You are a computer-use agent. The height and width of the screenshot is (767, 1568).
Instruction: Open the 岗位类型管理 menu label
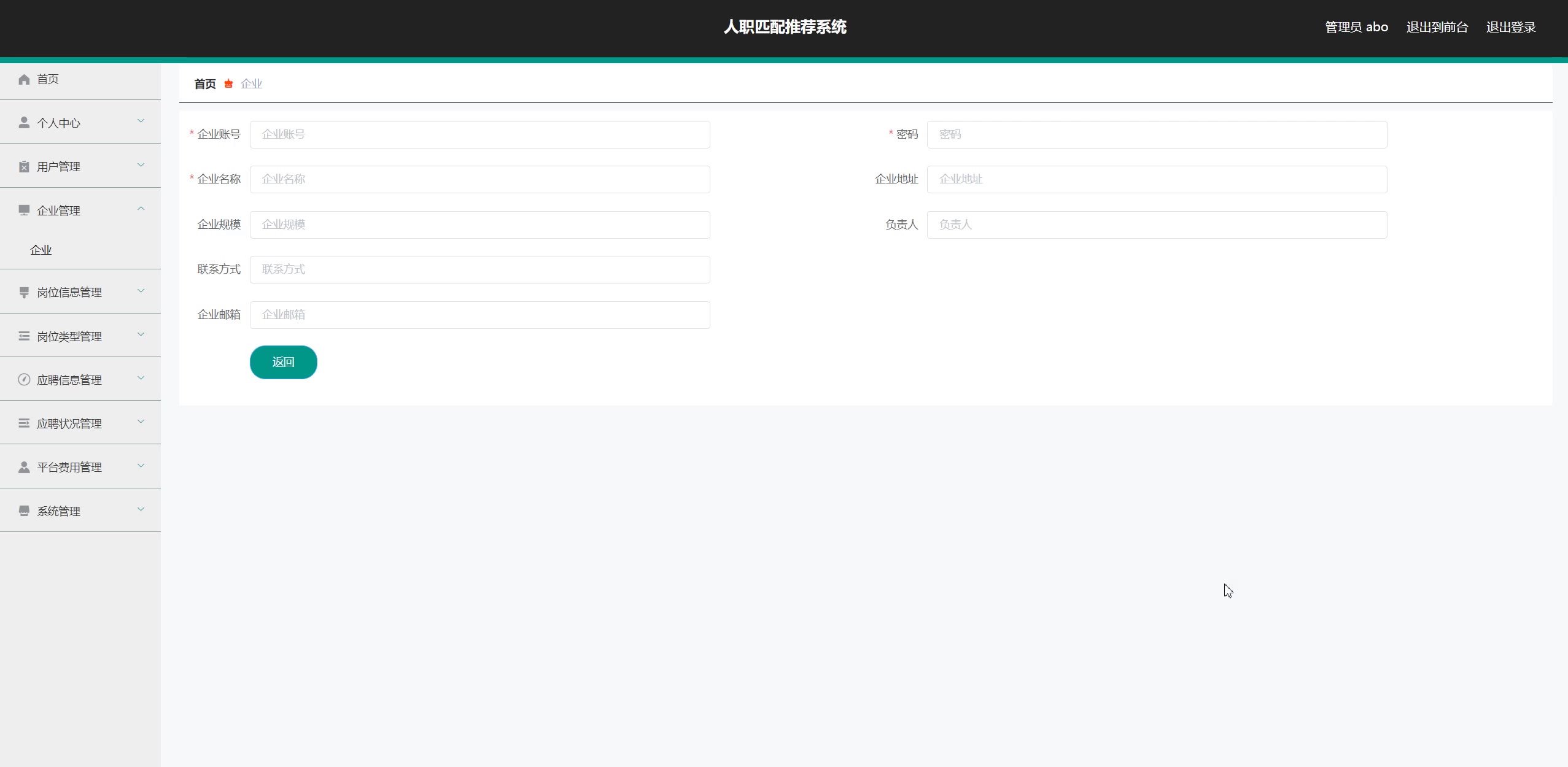[69, 336]
